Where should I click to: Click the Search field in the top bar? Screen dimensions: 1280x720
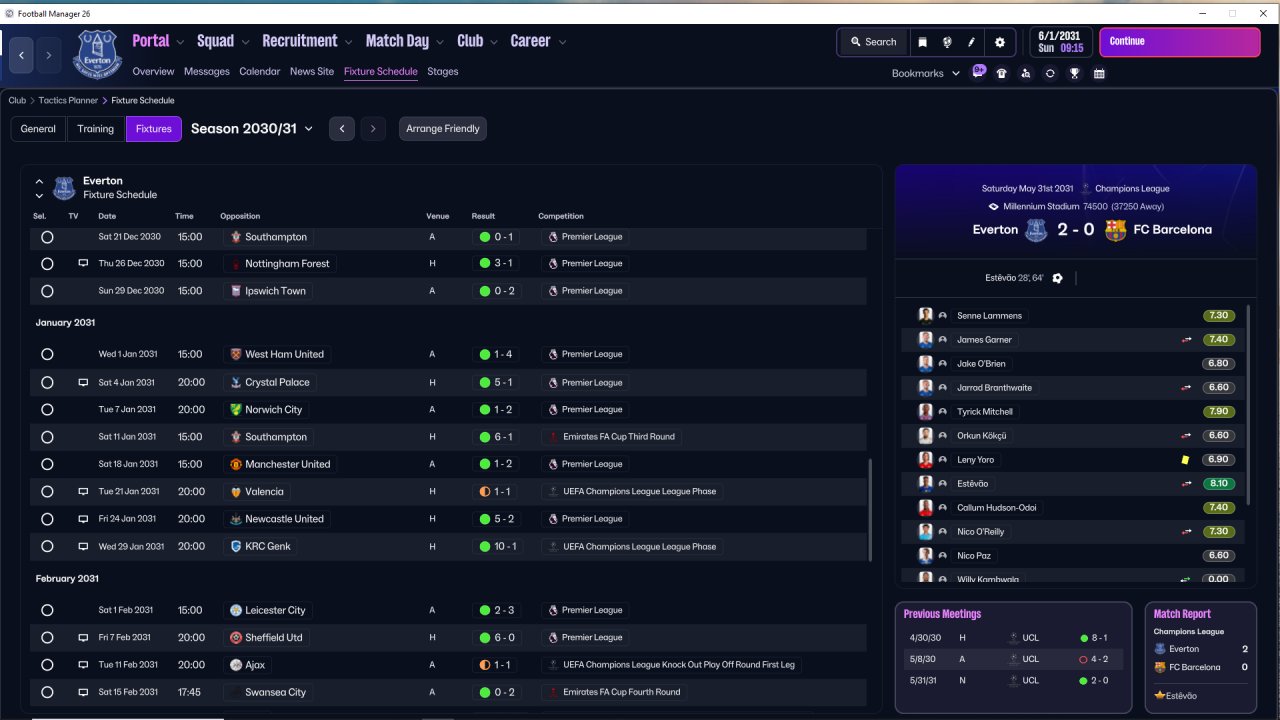coord(873,42)
